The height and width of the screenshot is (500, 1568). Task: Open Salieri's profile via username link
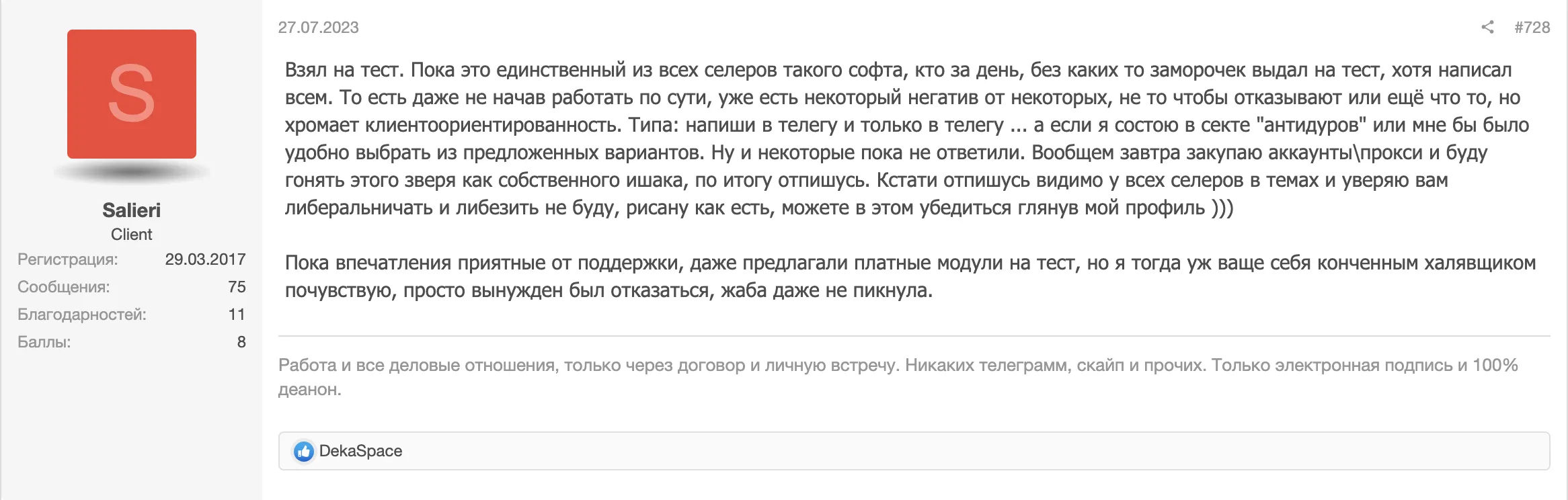pos(132,210)
